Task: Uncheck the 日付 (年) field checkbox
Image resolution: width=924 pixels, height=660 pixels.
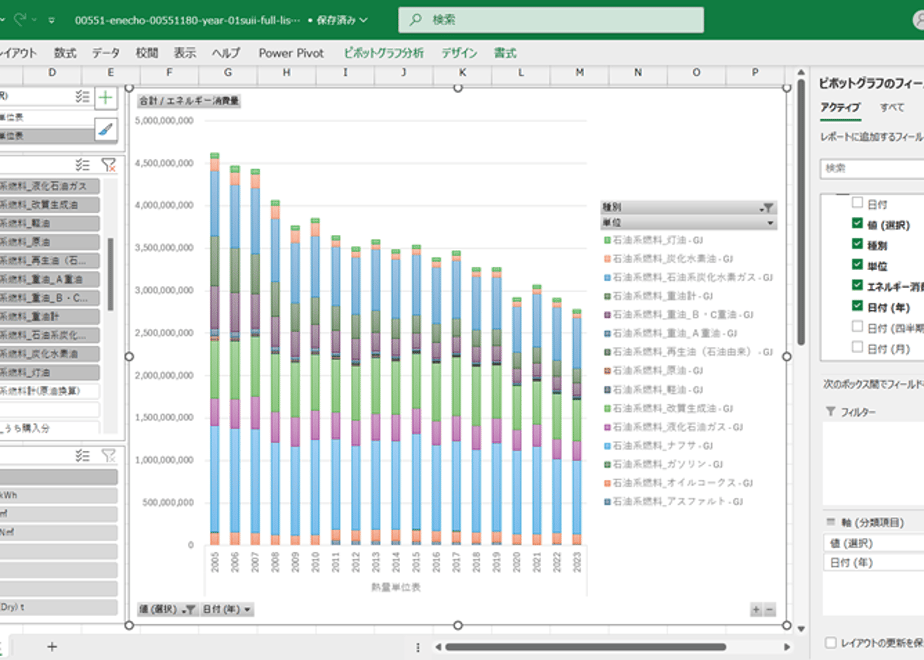Action: pos(857,306)
